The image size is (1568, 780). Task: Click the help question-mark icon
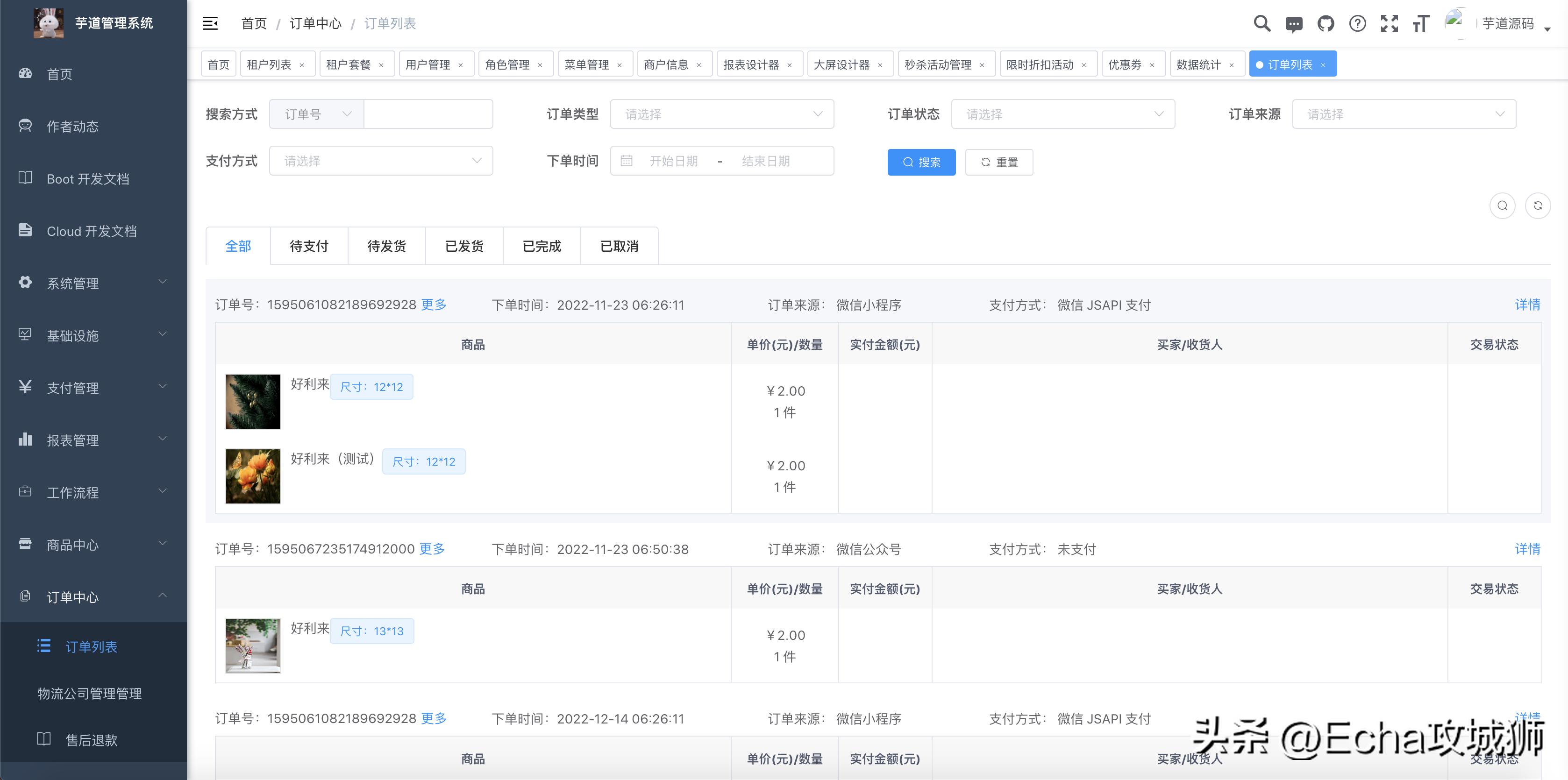(x=1357, y=23)
